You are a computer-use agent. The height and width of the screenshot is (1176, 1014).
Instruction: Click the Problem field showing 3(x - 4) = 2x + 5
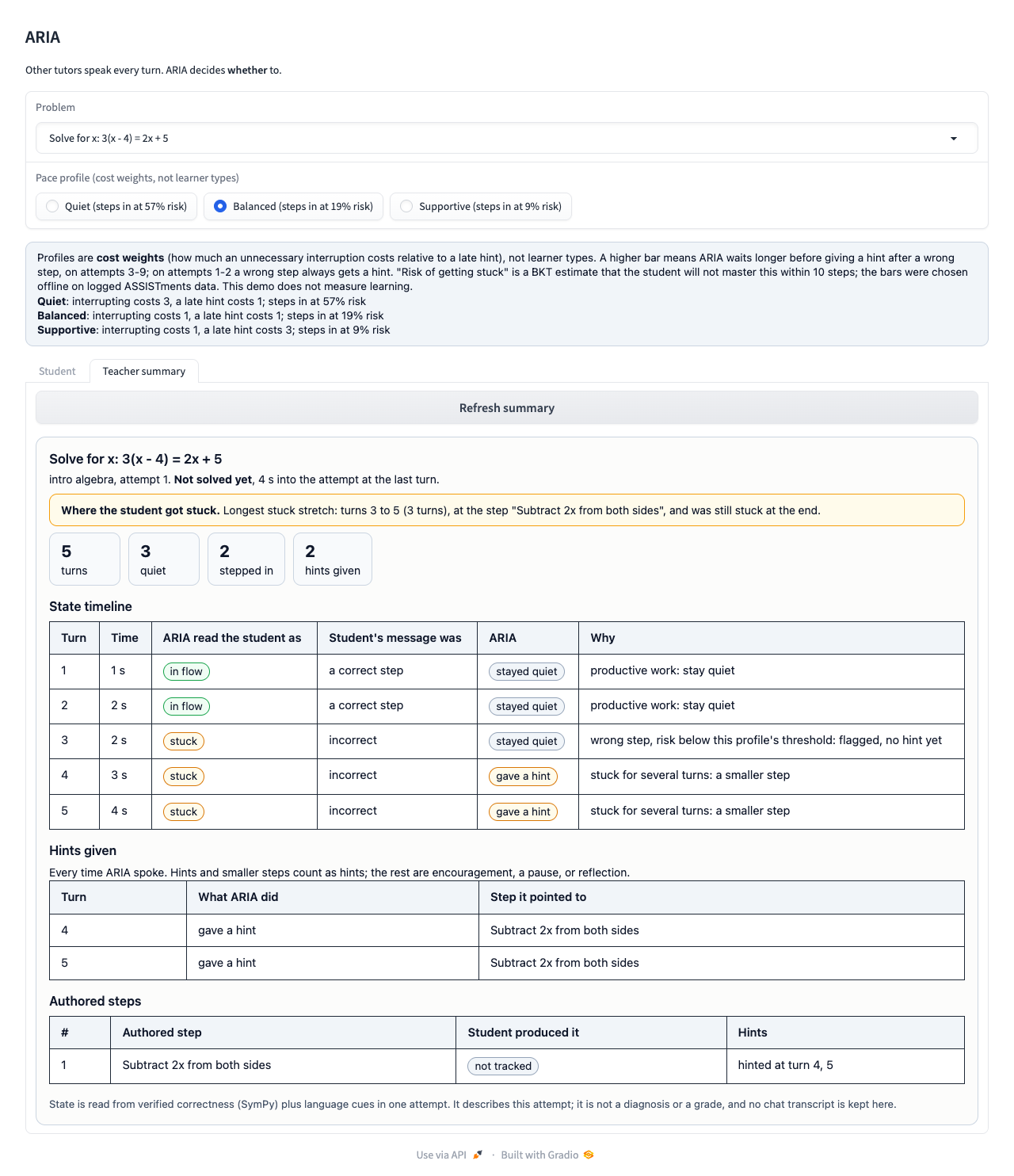click(507, 138)
